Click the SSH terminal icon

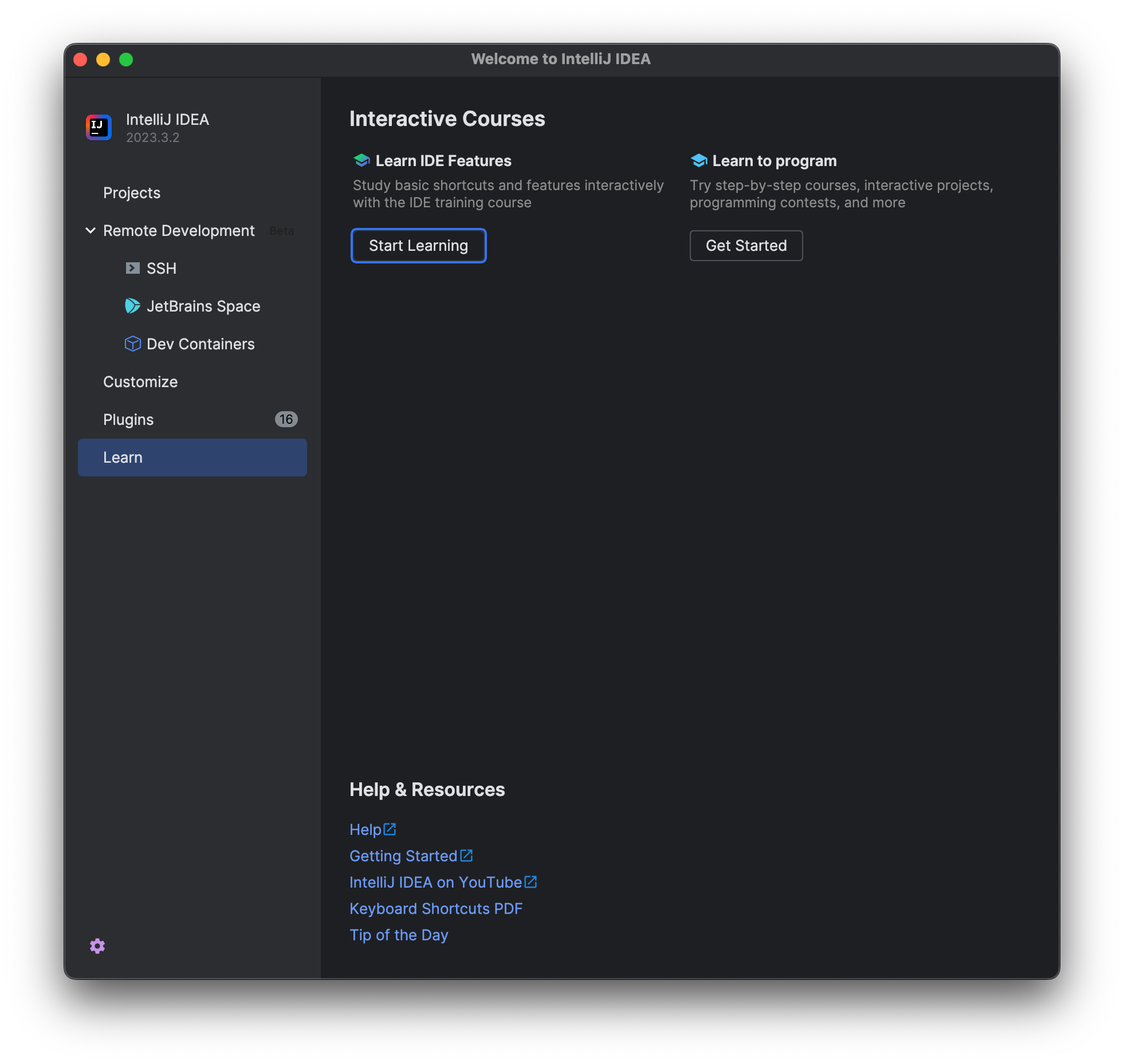point(132,268)
